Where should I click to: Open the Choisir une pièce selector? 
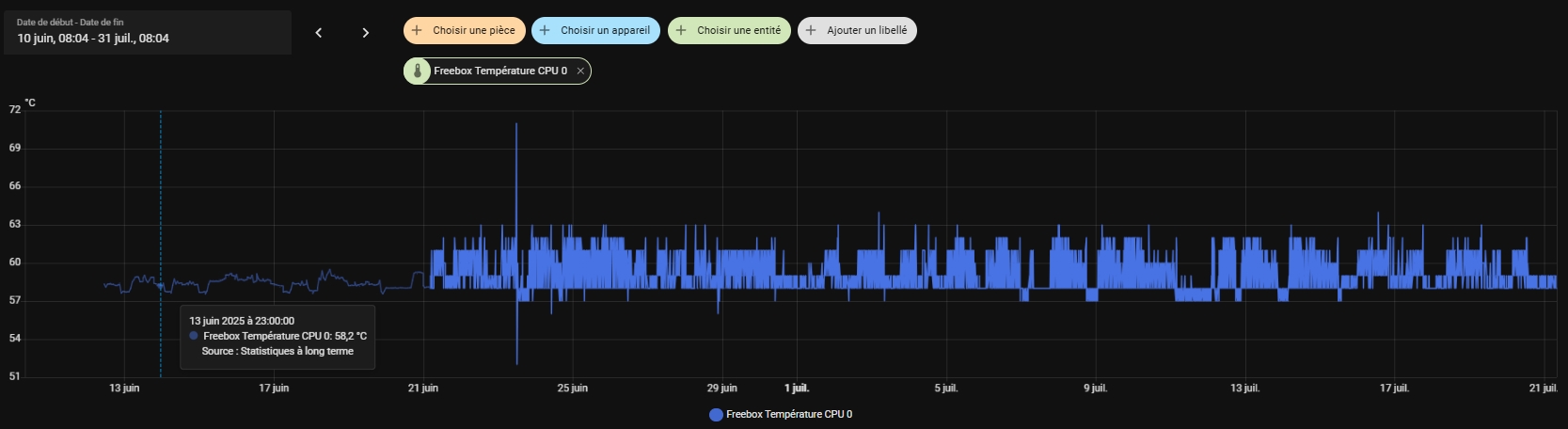click(465, 30)
